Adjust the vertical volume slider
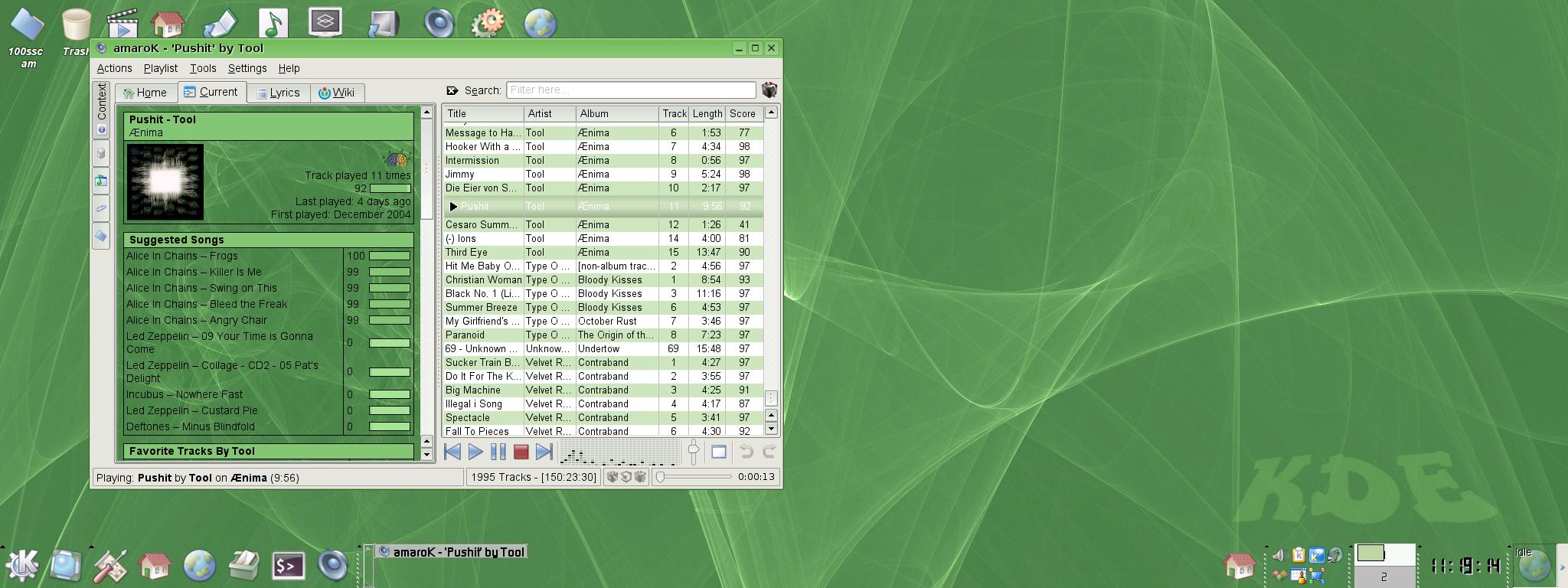Viewport: 1568px width, 588px height. pos(693,452)
